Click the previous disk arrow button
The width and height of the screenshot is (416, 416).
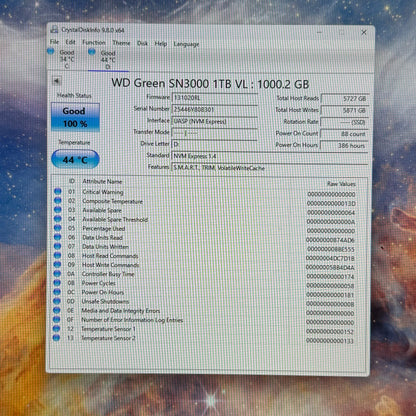[x=56, y=81]
